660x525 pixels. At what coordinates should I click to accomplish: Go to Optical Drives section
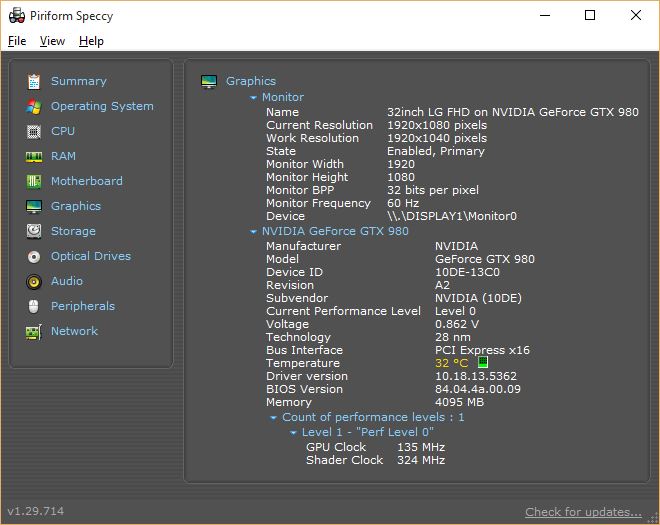(x=91, y=256)
